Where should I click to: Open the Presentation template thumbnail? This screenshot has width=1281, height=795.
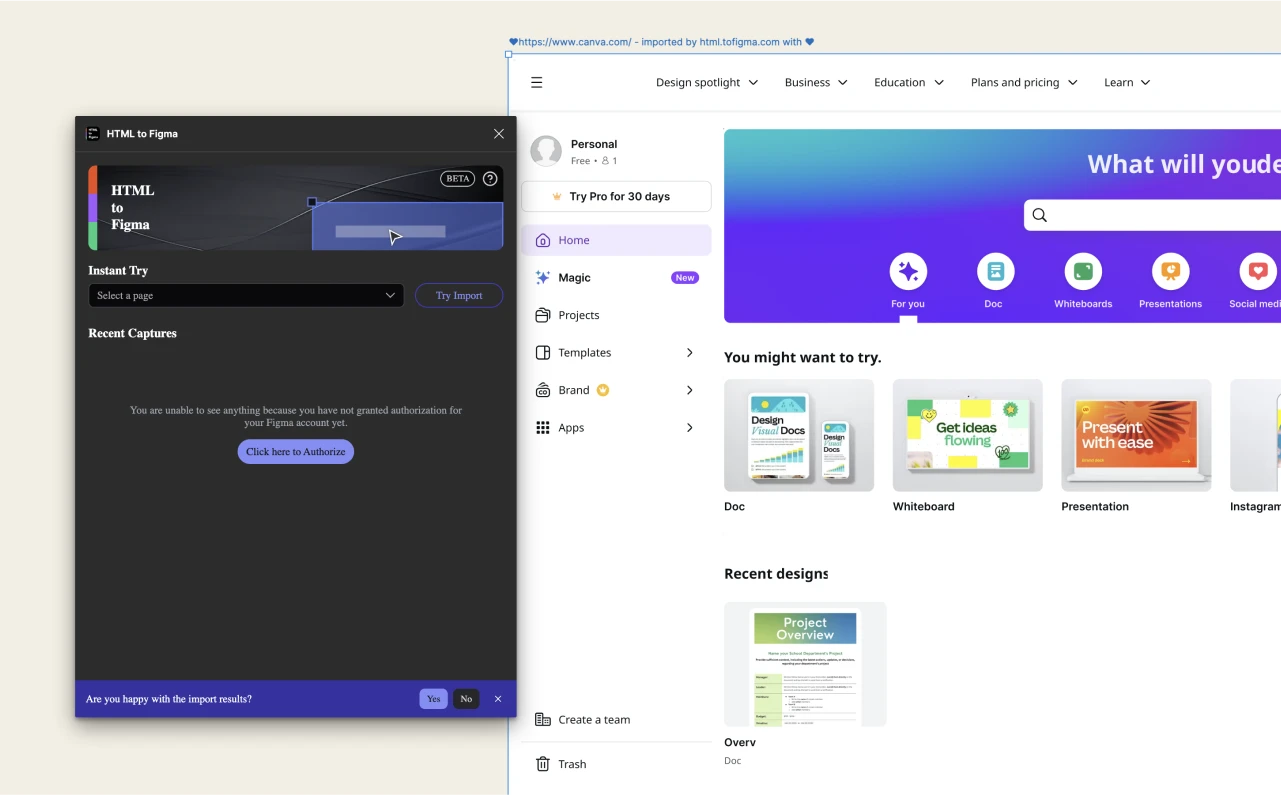click(1136, 435)
